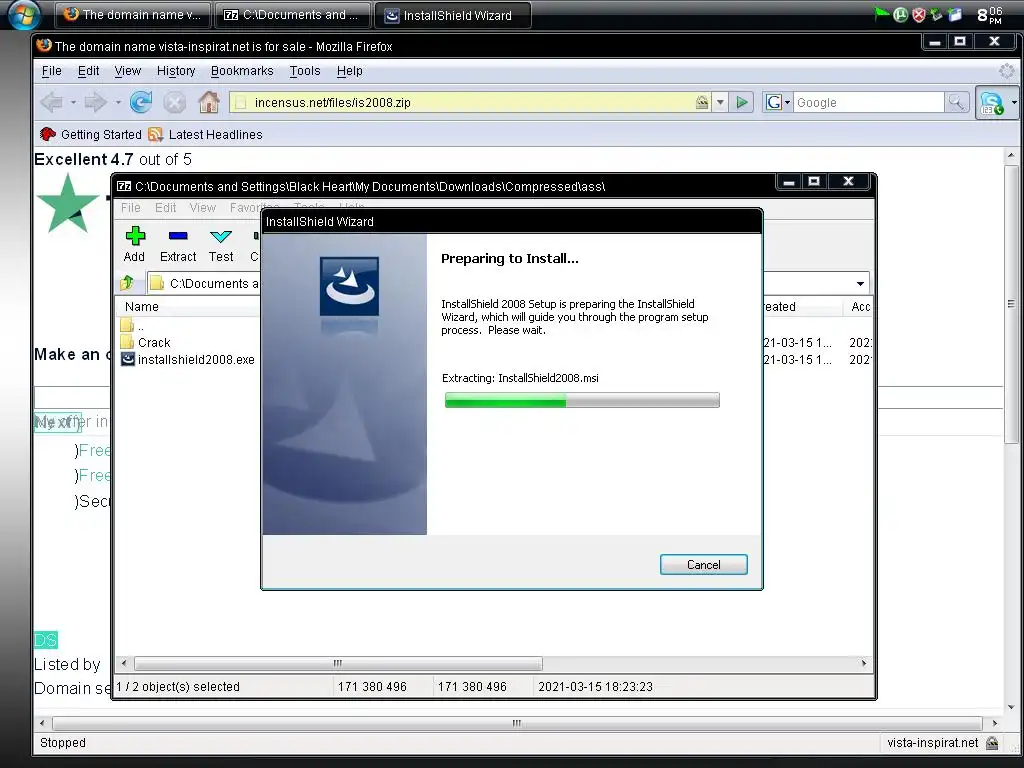This screenshot has width=1024, height=768.
Task: Click the taskbar clock showing 8:06 PM
Action: point(990,14)
